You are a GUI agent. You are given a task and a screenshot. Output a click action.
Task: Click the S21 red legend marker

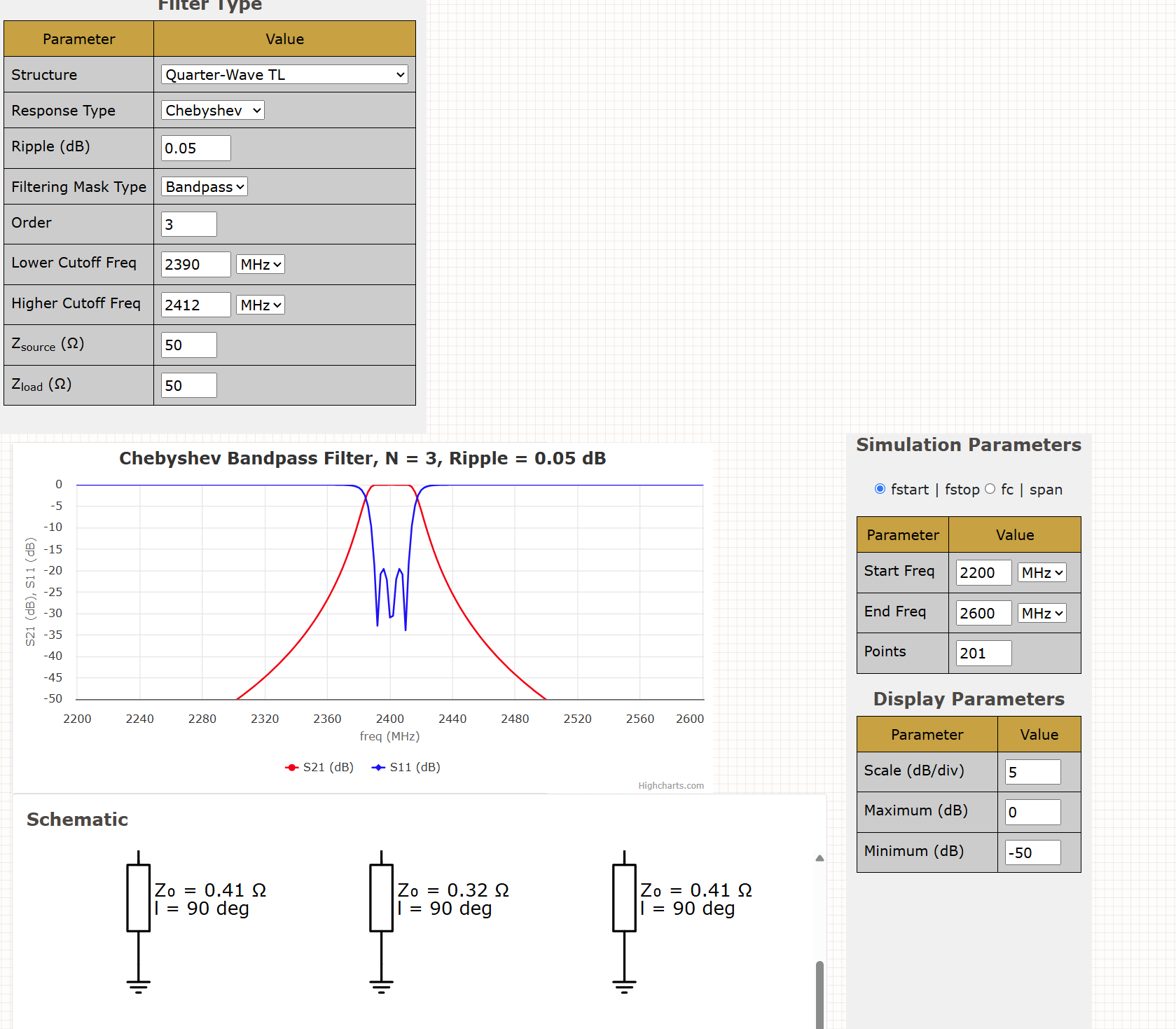point(292,768)
